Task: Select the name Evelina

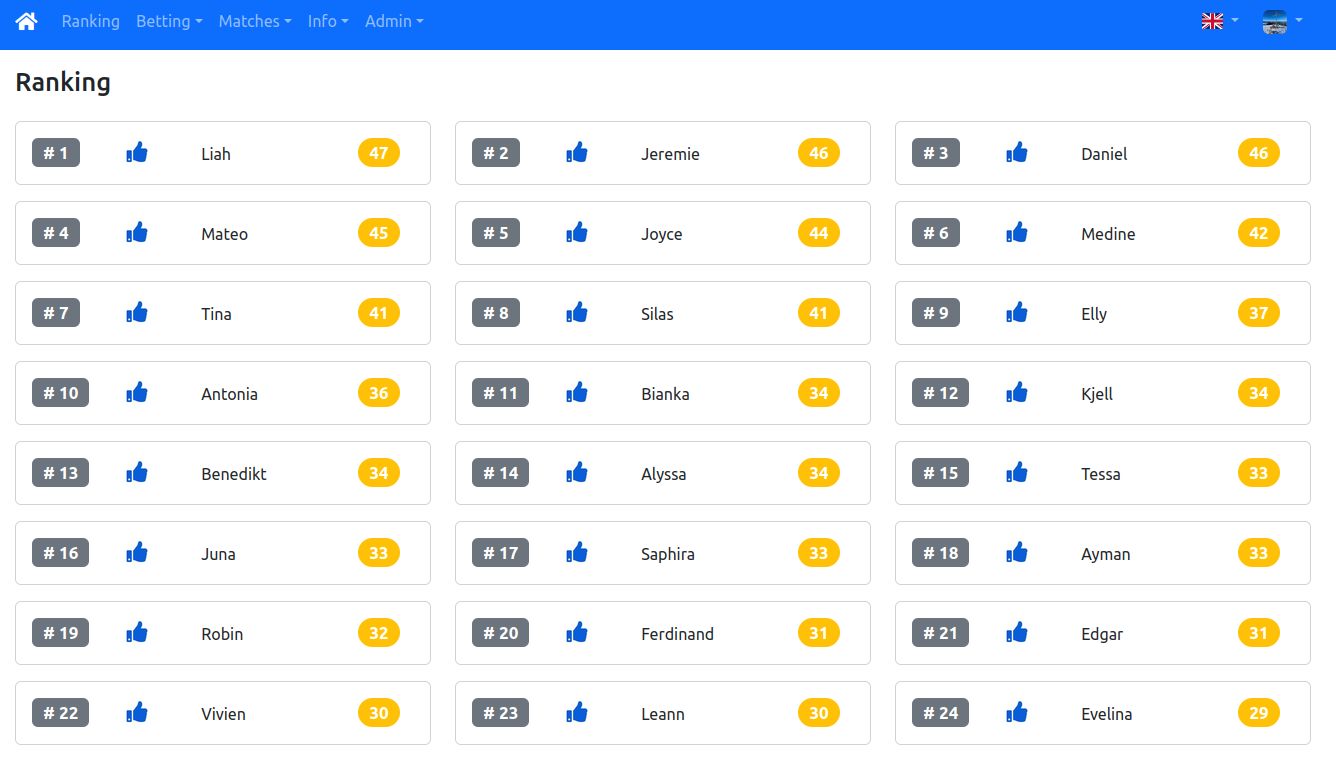Action: click(1106, 714)
